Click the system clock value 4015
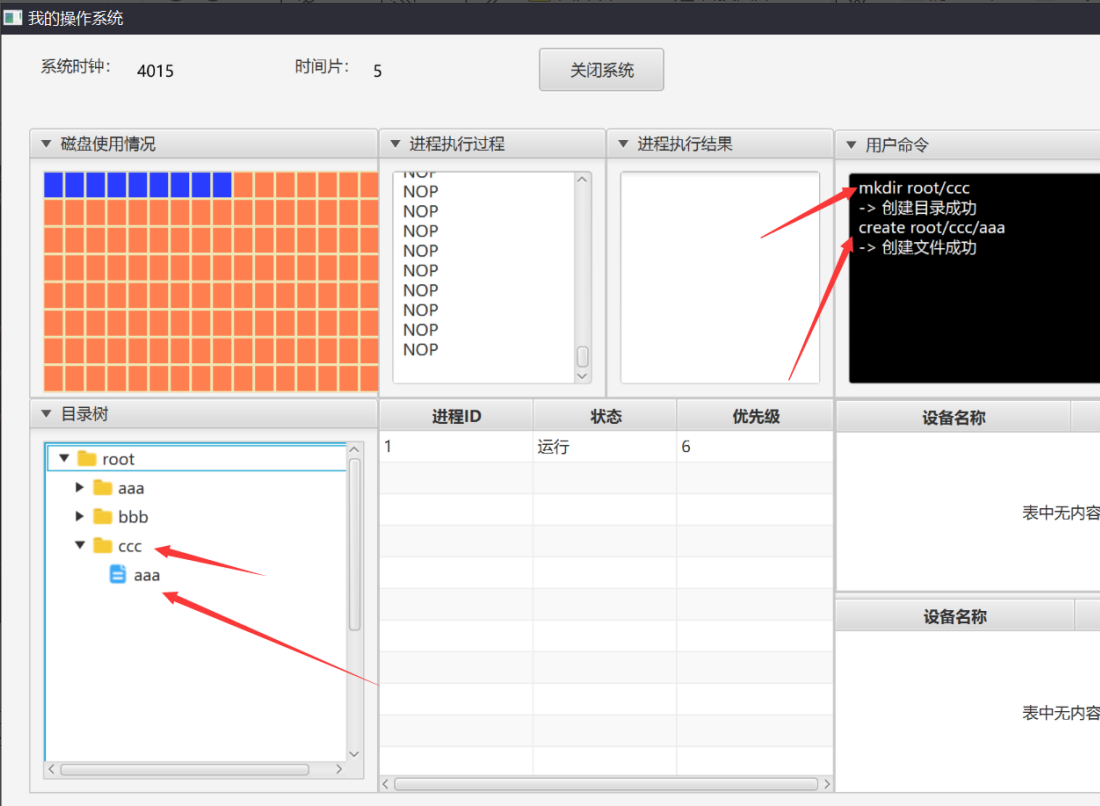Viewport: 1100px width, 806px height. tap(155, 71)
